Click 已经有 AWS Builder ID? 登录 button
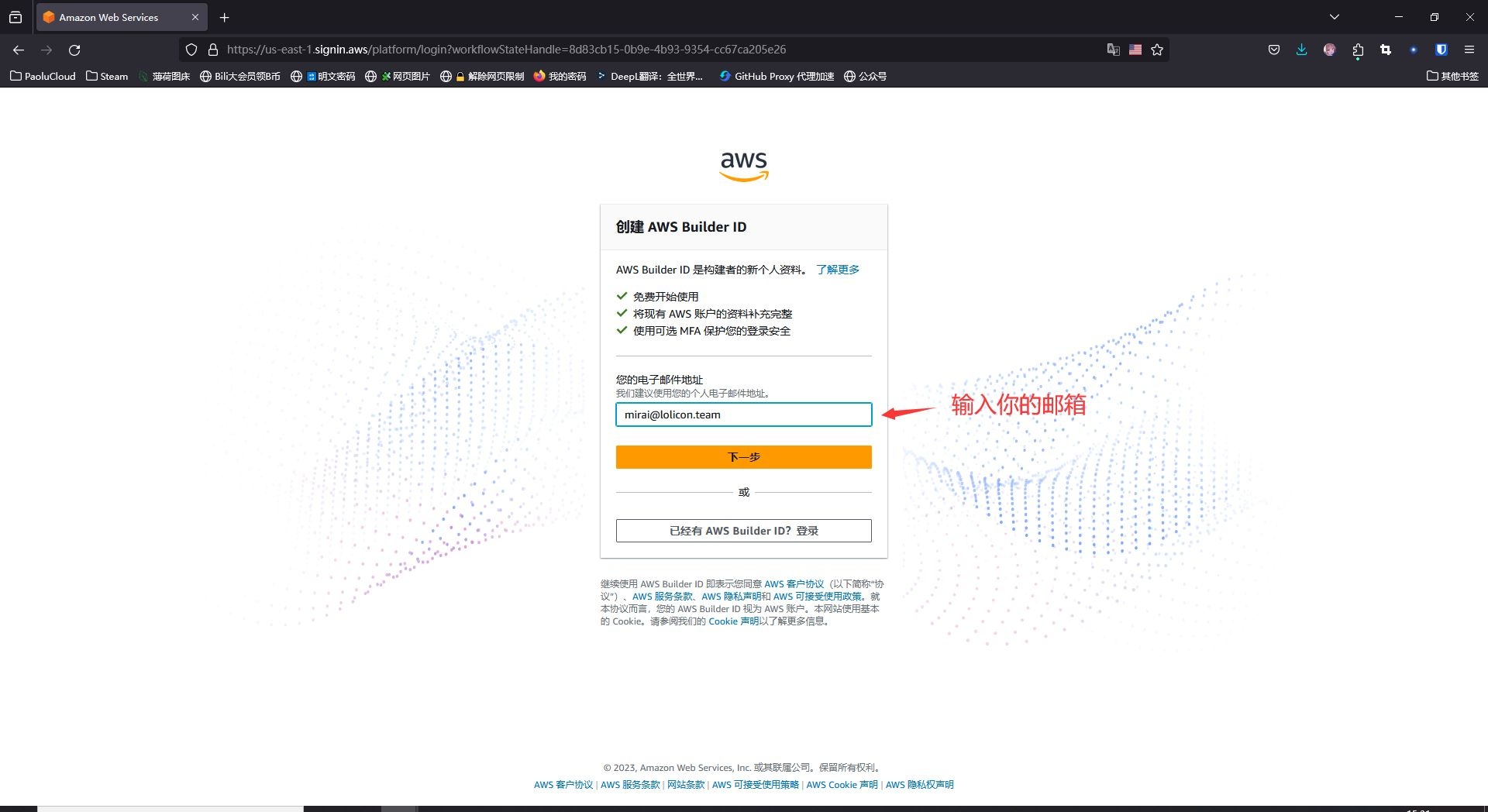 coord(744,531)
